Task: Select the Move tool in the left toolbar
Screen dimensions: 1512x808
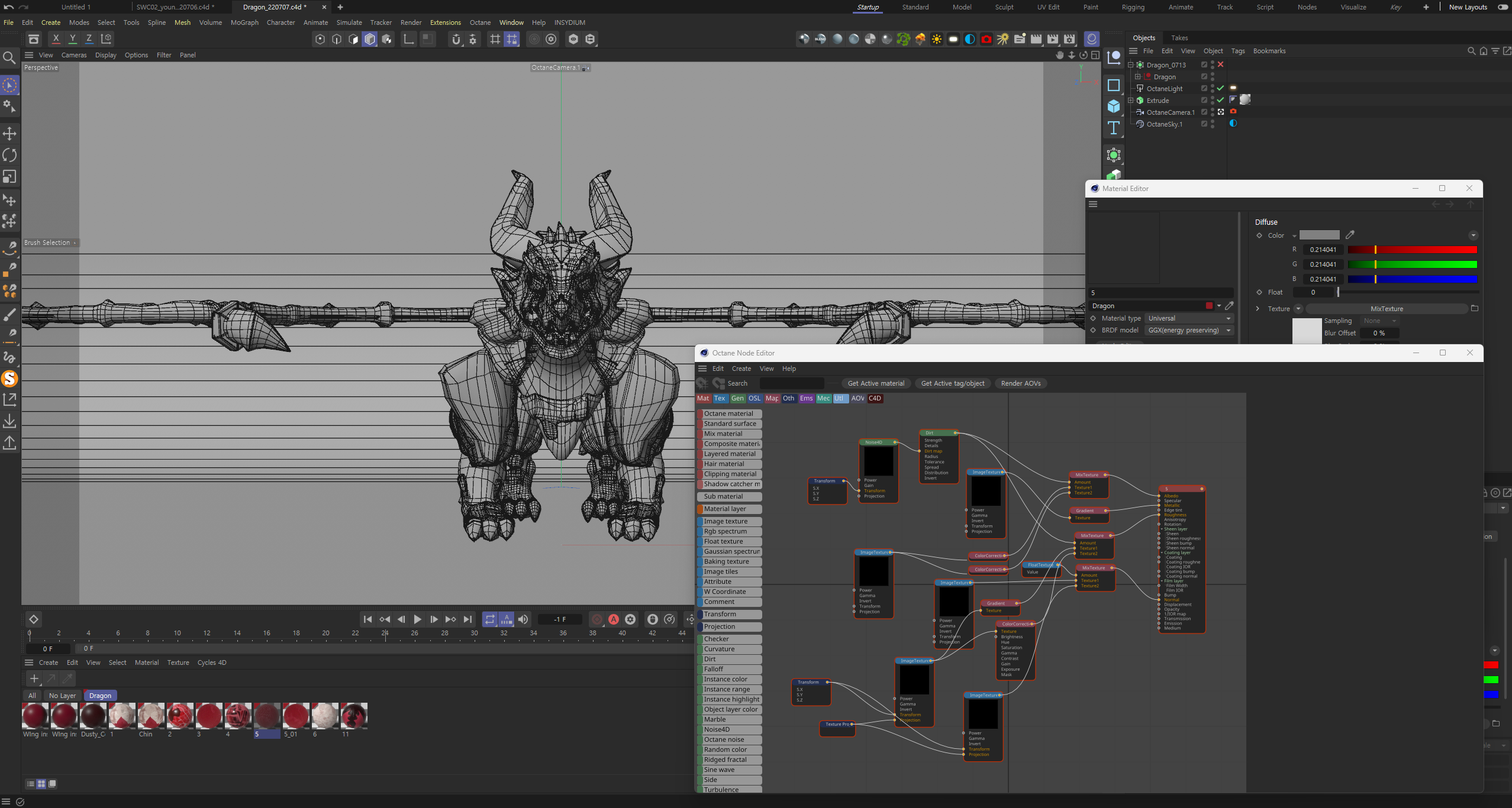Action: coord(9,134)
